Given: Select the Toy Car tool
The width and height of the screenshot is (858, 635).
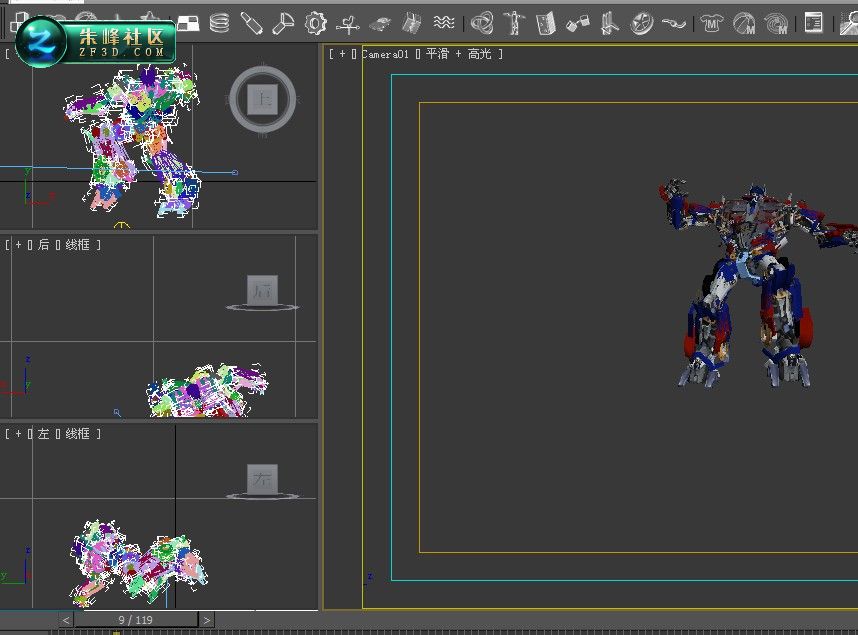Looking at the screenshot, I should (x=380, y=24).
